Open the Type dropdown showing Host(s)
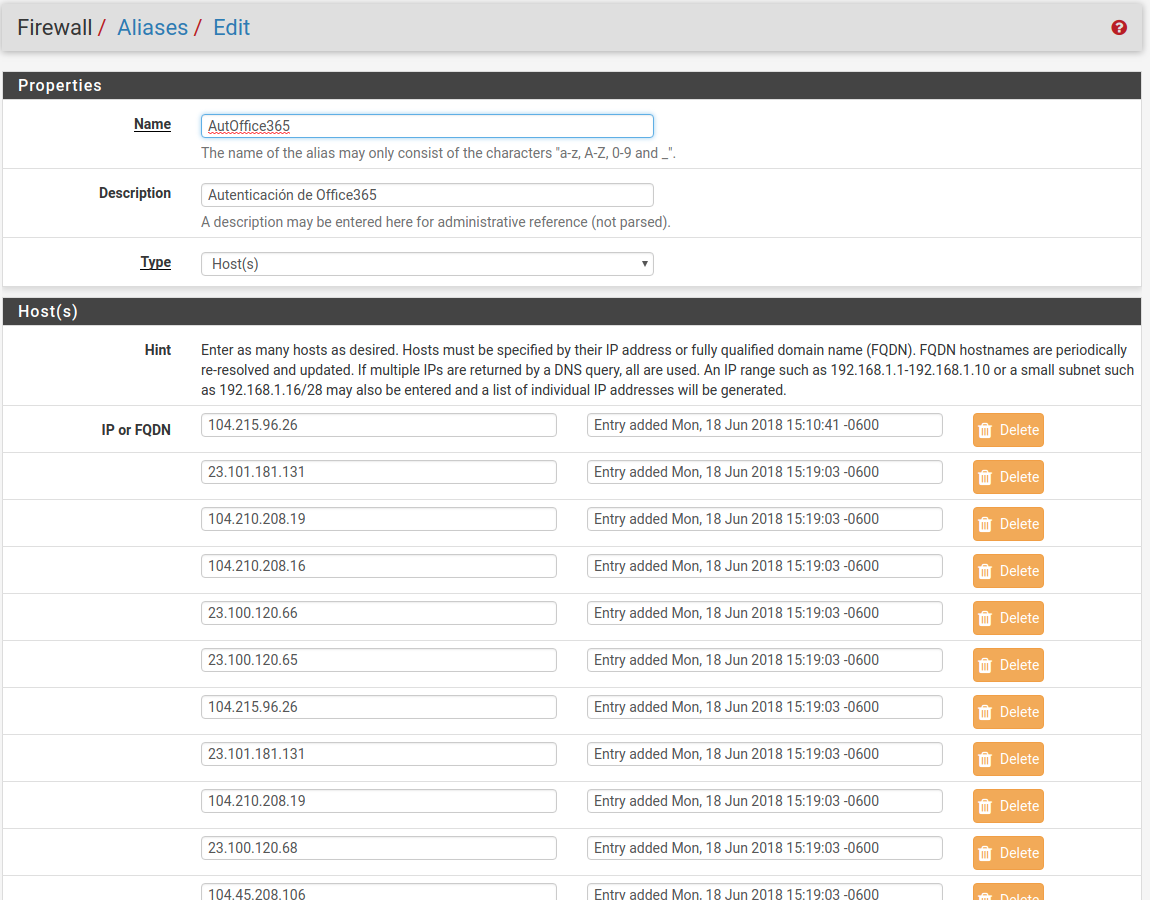This screenshot has height=900, width=1150. pyautogui.click(x=427, y=264)
